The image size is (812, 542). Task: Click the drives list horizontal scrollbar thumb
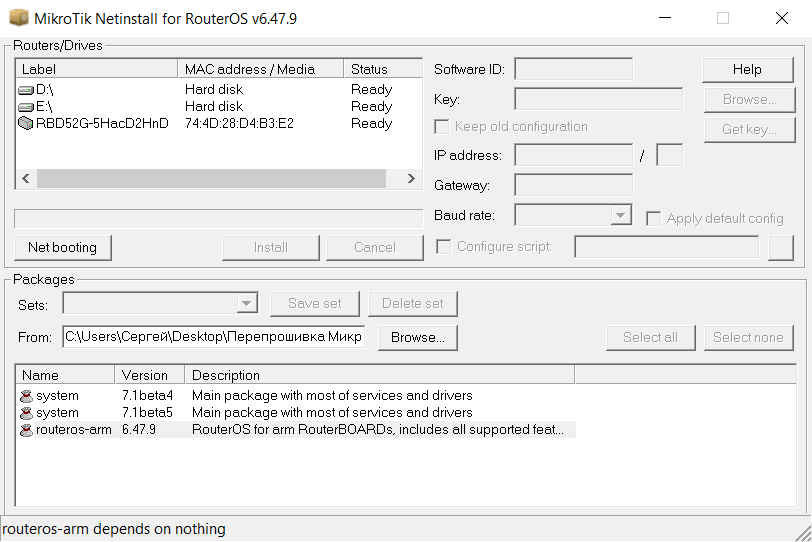coord(211,179)
